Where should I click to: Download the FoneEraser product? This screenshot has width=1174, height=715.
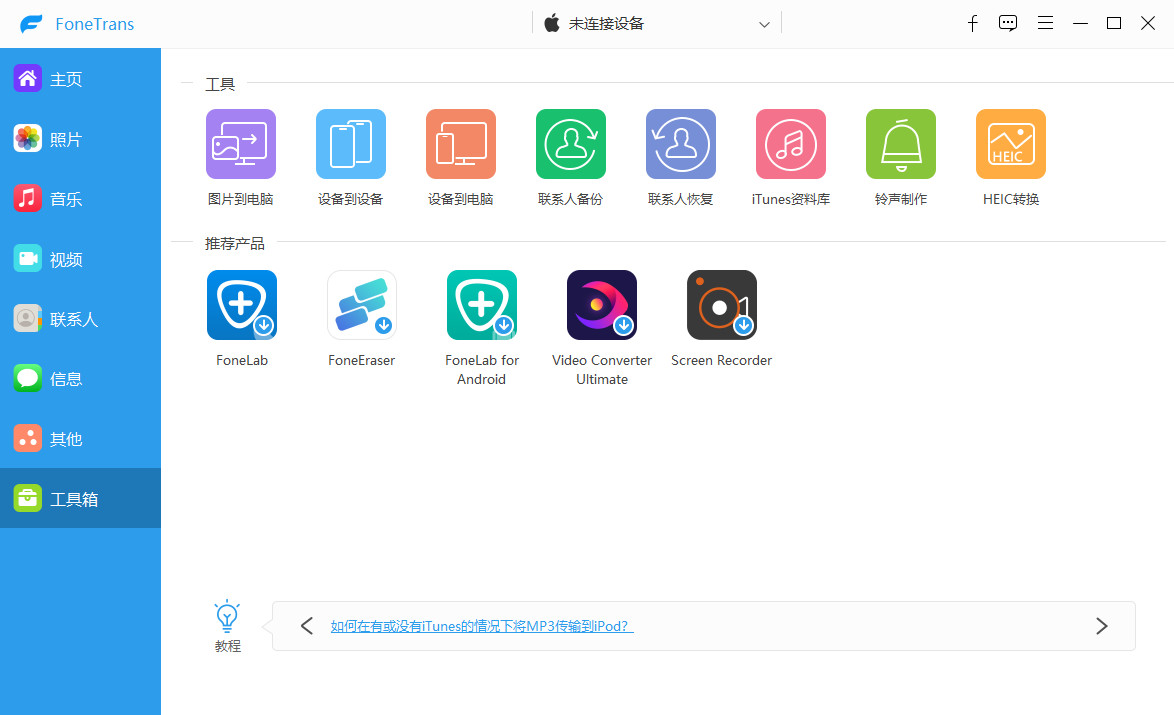click(x=362, y=305)
